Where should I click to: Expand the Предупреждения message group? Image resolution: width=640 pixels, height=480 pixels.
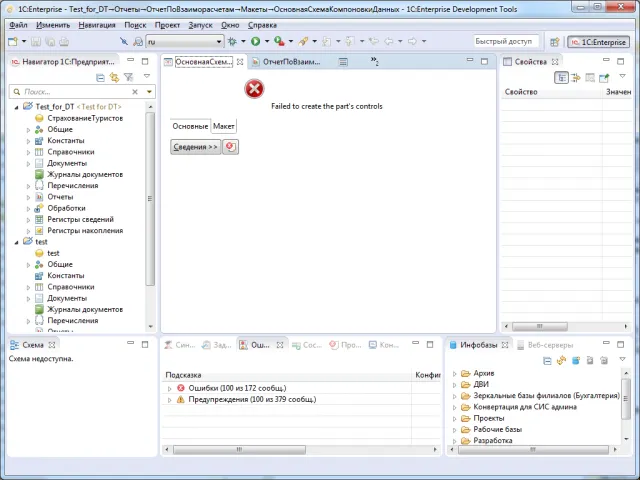tap(169, 400)
